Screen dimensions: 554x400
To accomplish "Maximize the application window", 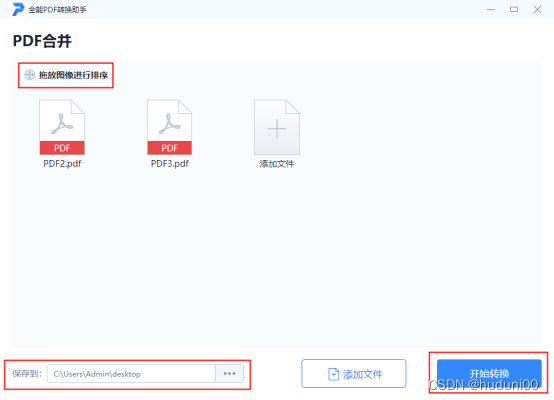I will pyautogui.click(x=514, y=10).
